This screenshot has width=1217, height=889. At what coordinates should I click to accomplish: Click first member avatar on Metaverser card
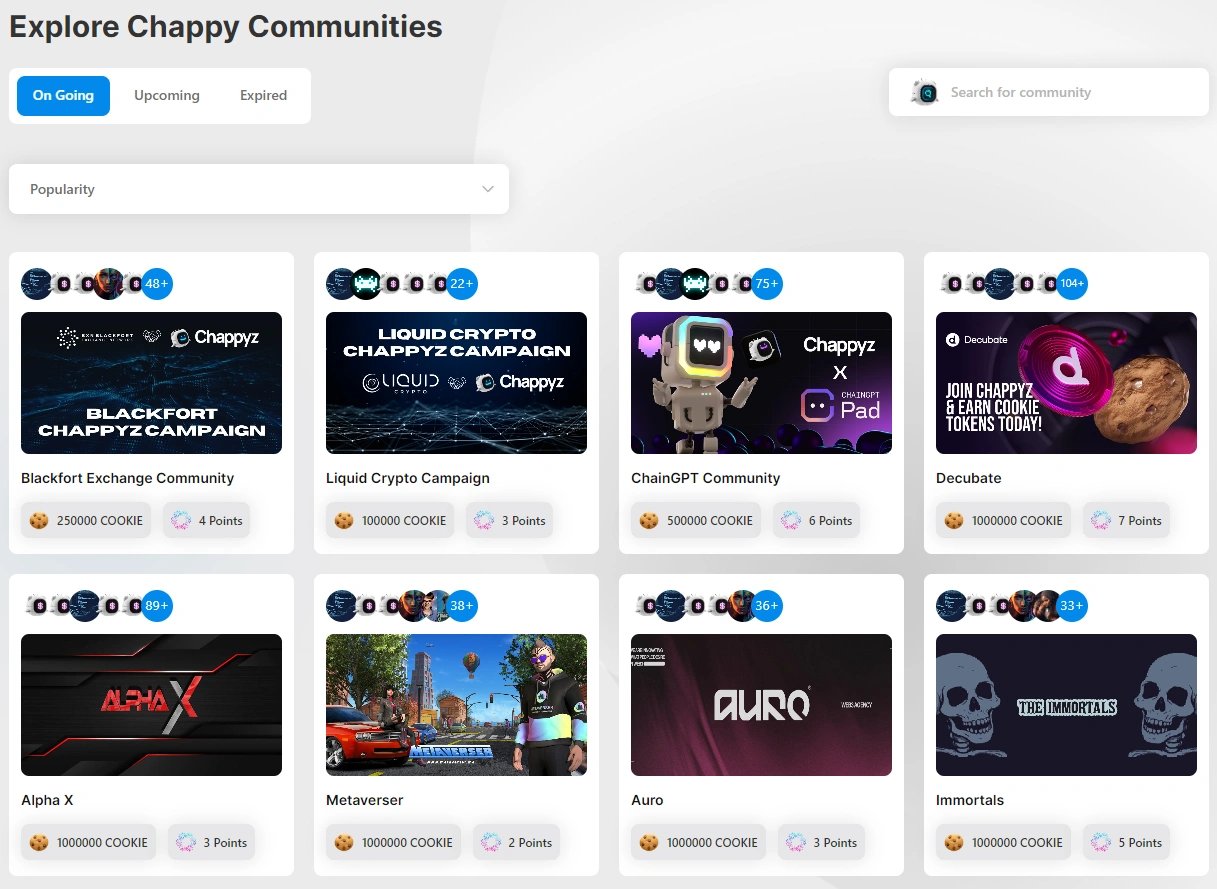pos(342,606)
